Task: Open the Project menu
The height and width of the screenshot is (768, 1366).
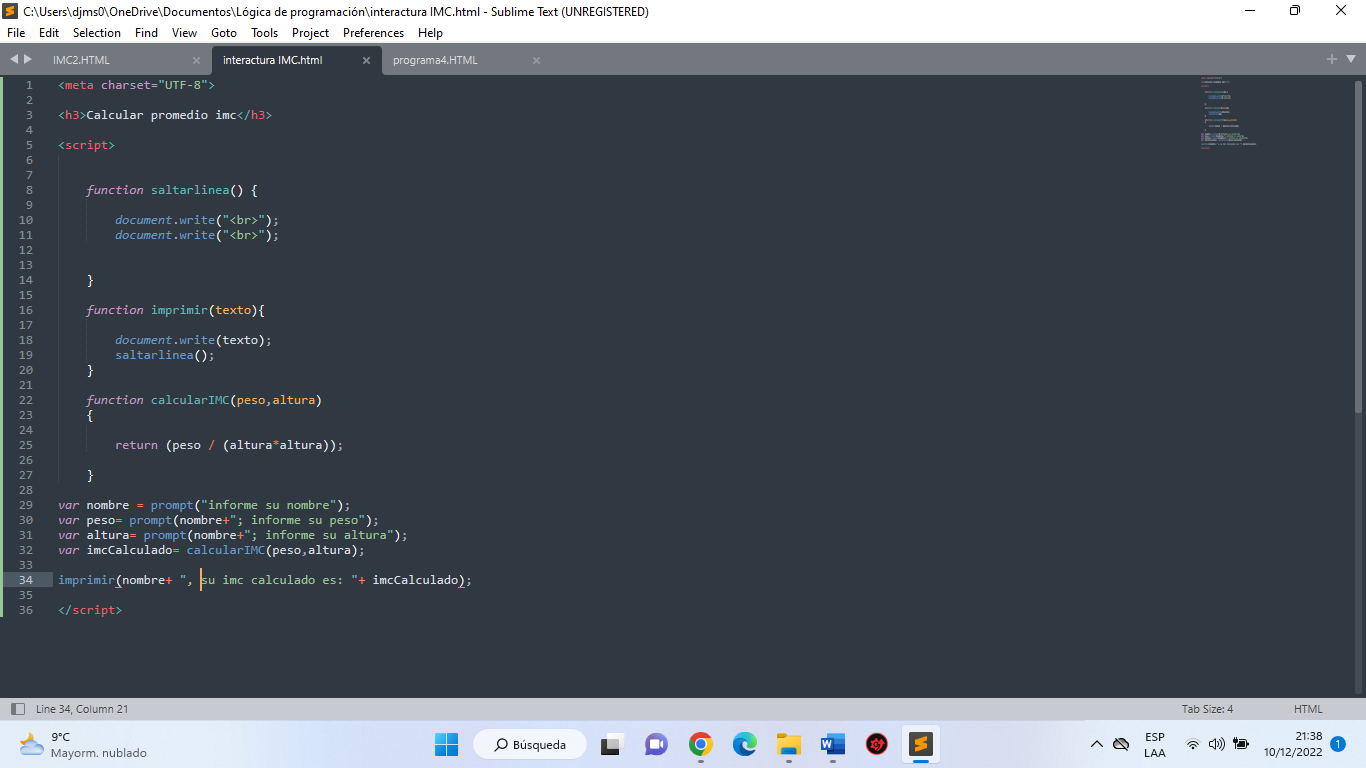Action: click(310, 33)
